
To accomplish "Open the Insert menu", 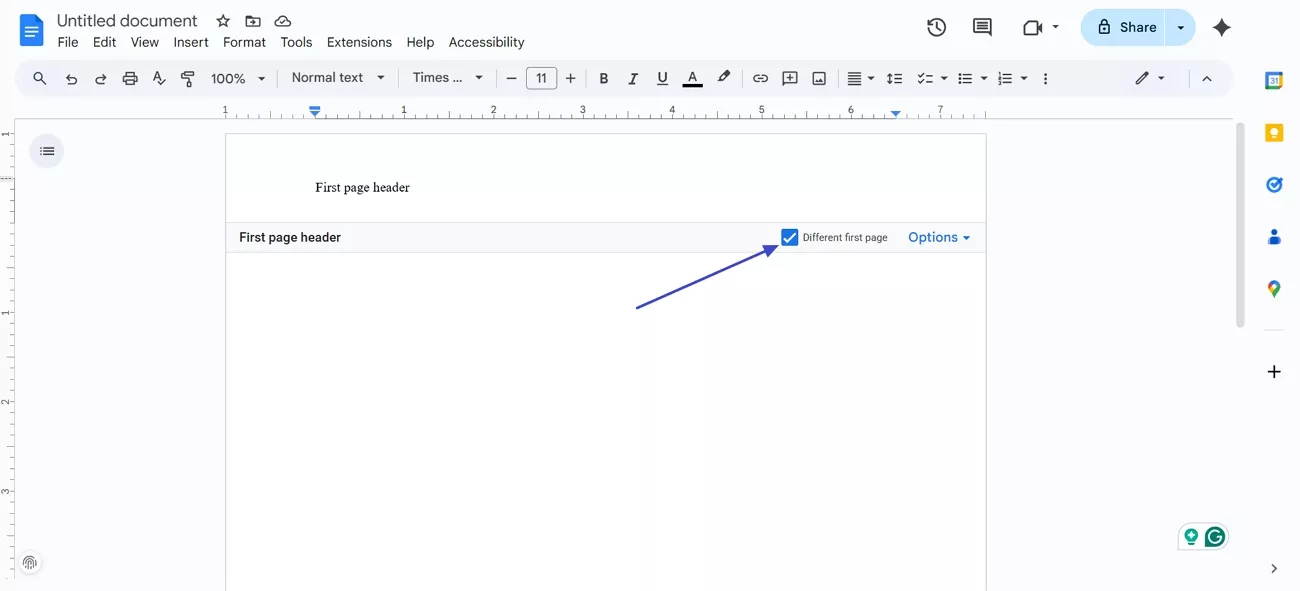I will (191, 42).
